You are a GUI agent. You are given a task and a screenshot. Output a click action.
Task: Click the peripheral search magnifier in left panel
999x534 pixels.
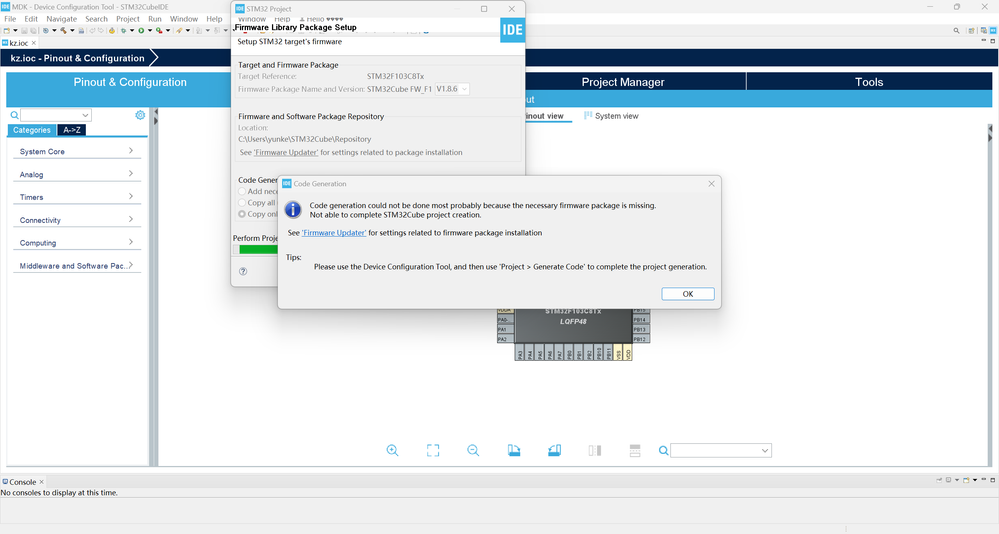coord(14,115)
